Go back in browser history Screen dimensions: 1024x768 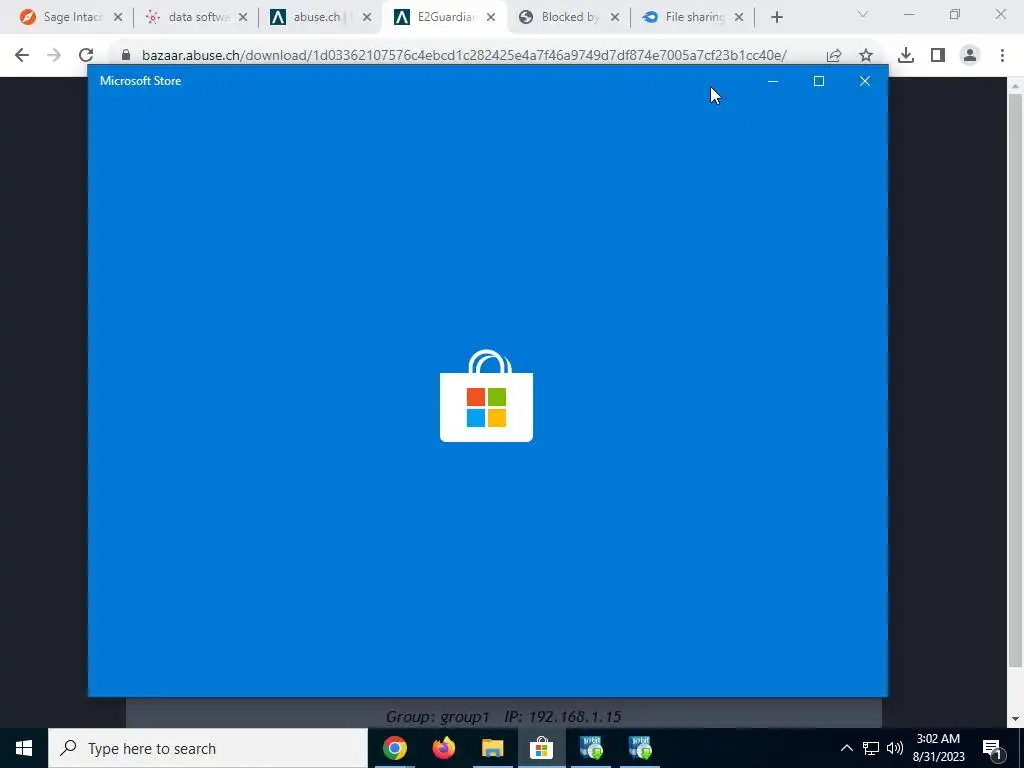click(x=22, y=55)
